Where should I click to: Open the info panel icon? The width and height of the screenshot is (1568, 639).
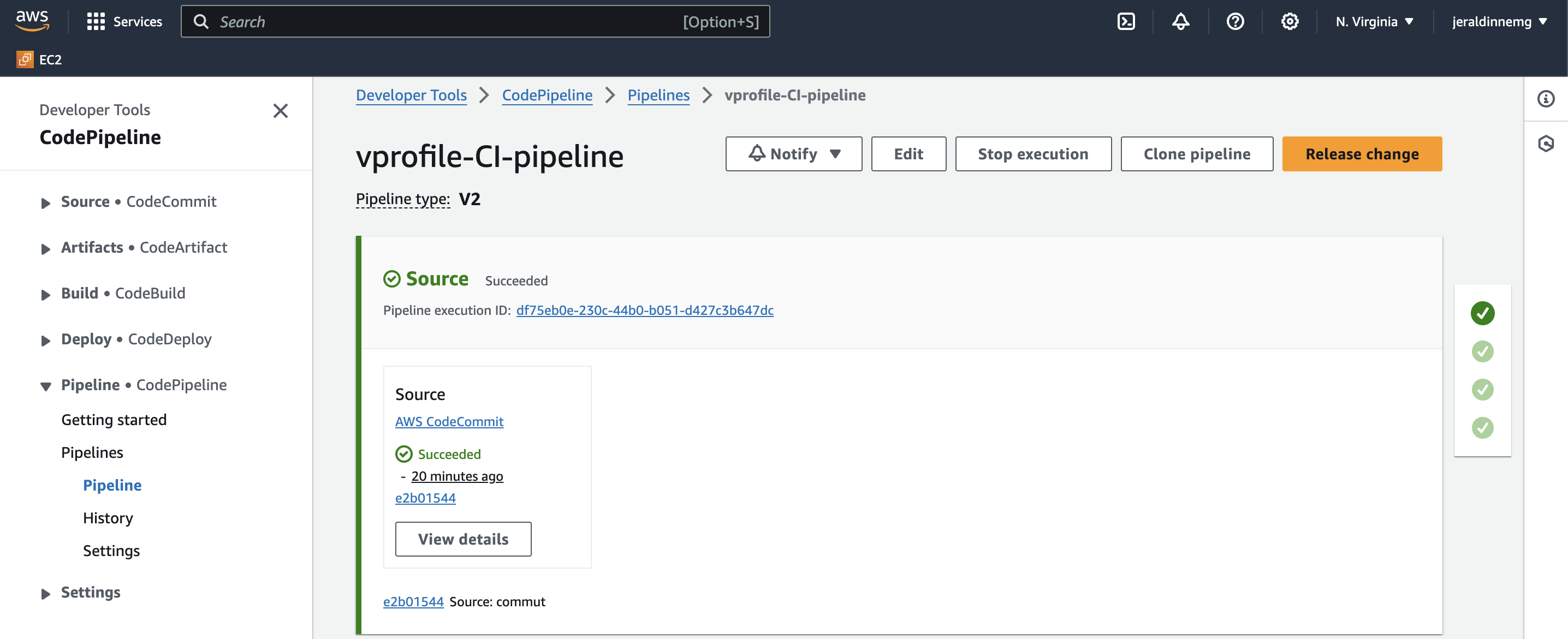coord(1546,99)
